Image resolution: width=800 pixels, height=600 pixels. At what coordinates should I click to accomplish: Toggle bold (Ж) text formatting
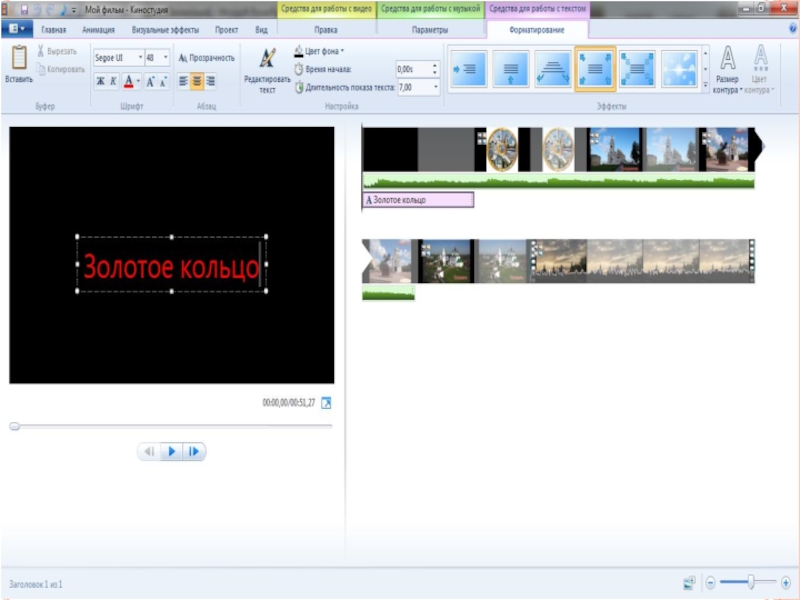[x=100, y=82]
